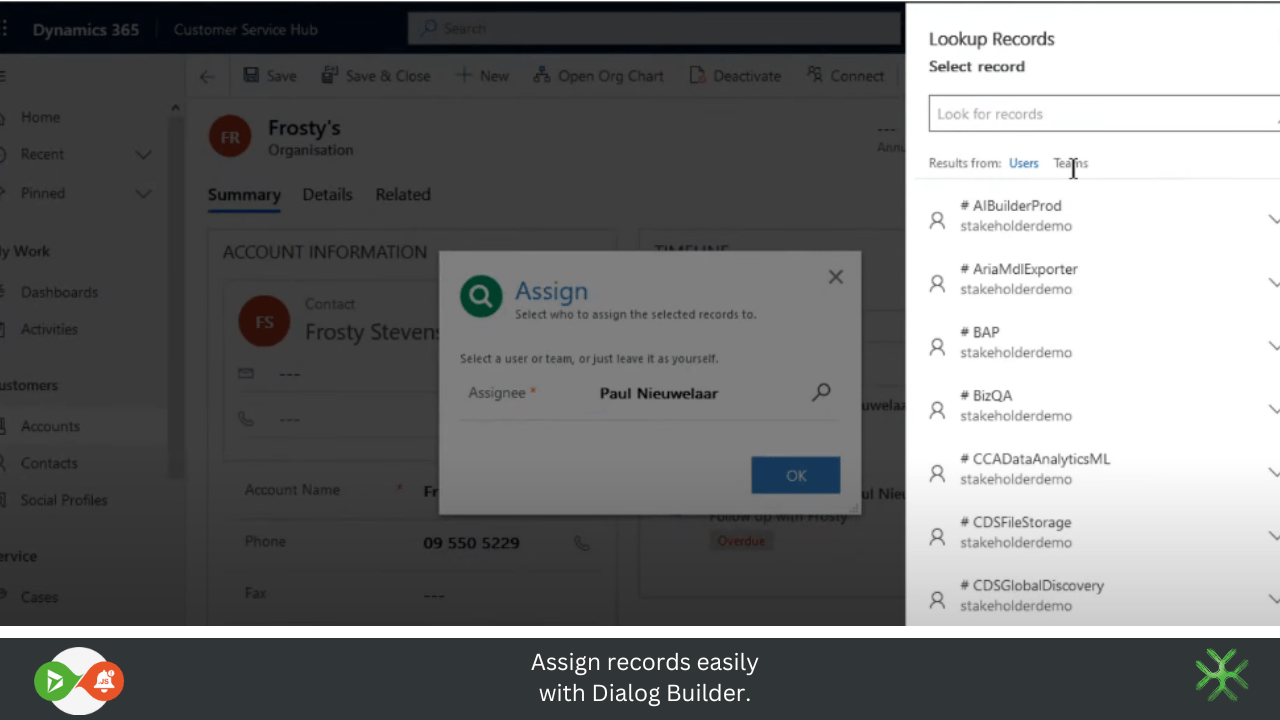Image resolution: width=1280 pixels, height=720 pixels.
Task: Click user icon beside # BizQA
Action: pyautogui.click(x=937, y=410)
